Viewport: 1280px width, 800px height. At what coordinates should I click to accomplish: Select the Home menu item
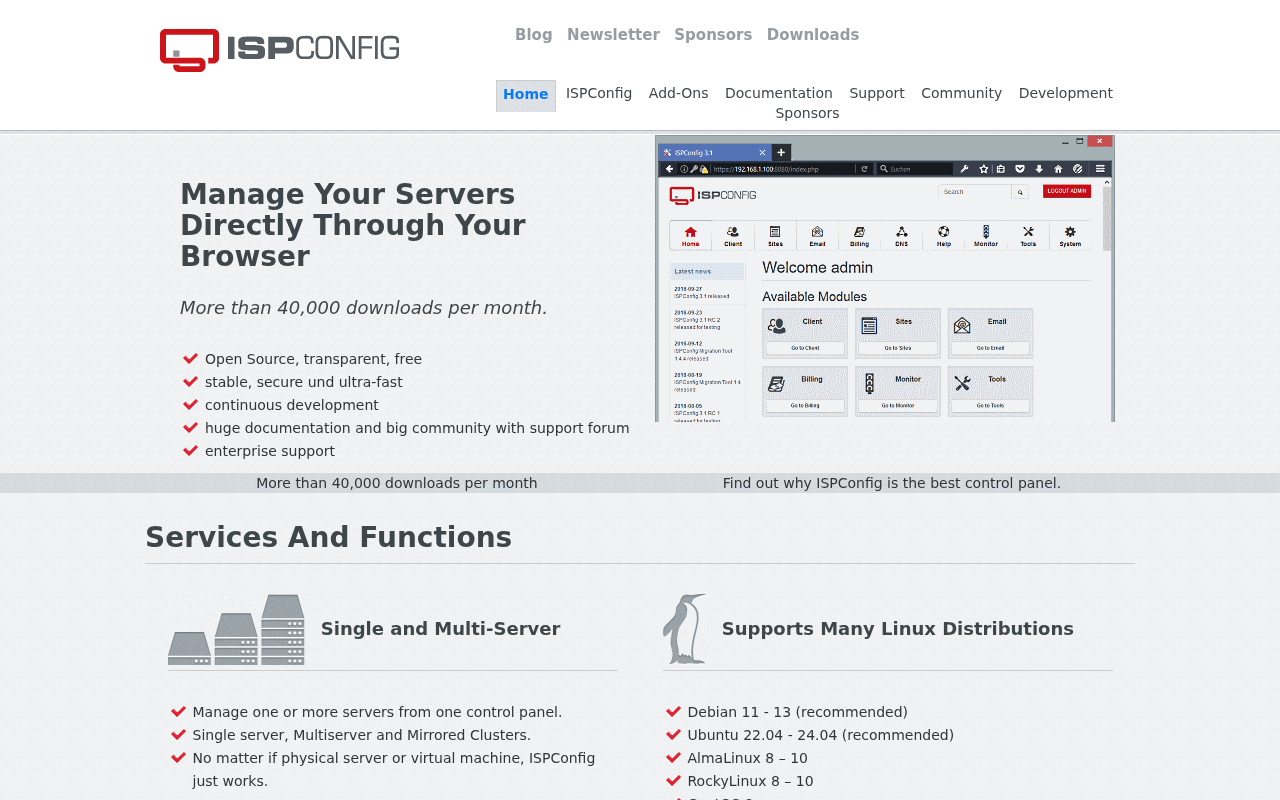[526, 95]
